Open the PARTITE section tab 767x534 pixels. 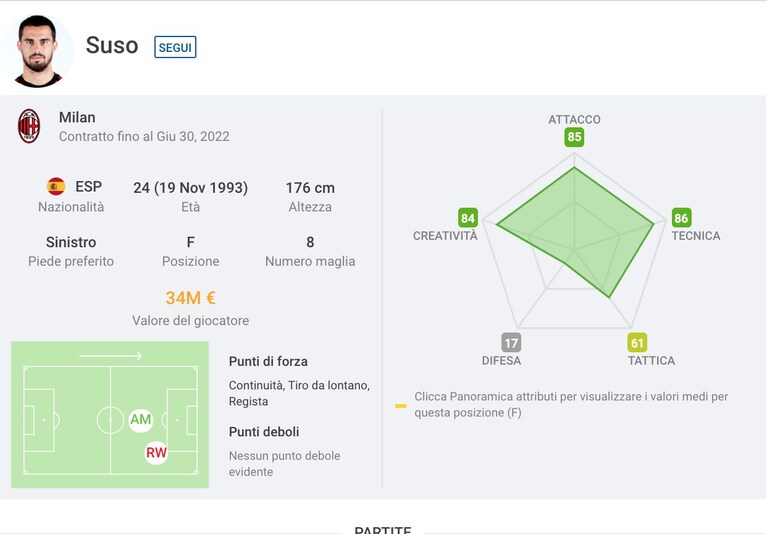point(383,529)
